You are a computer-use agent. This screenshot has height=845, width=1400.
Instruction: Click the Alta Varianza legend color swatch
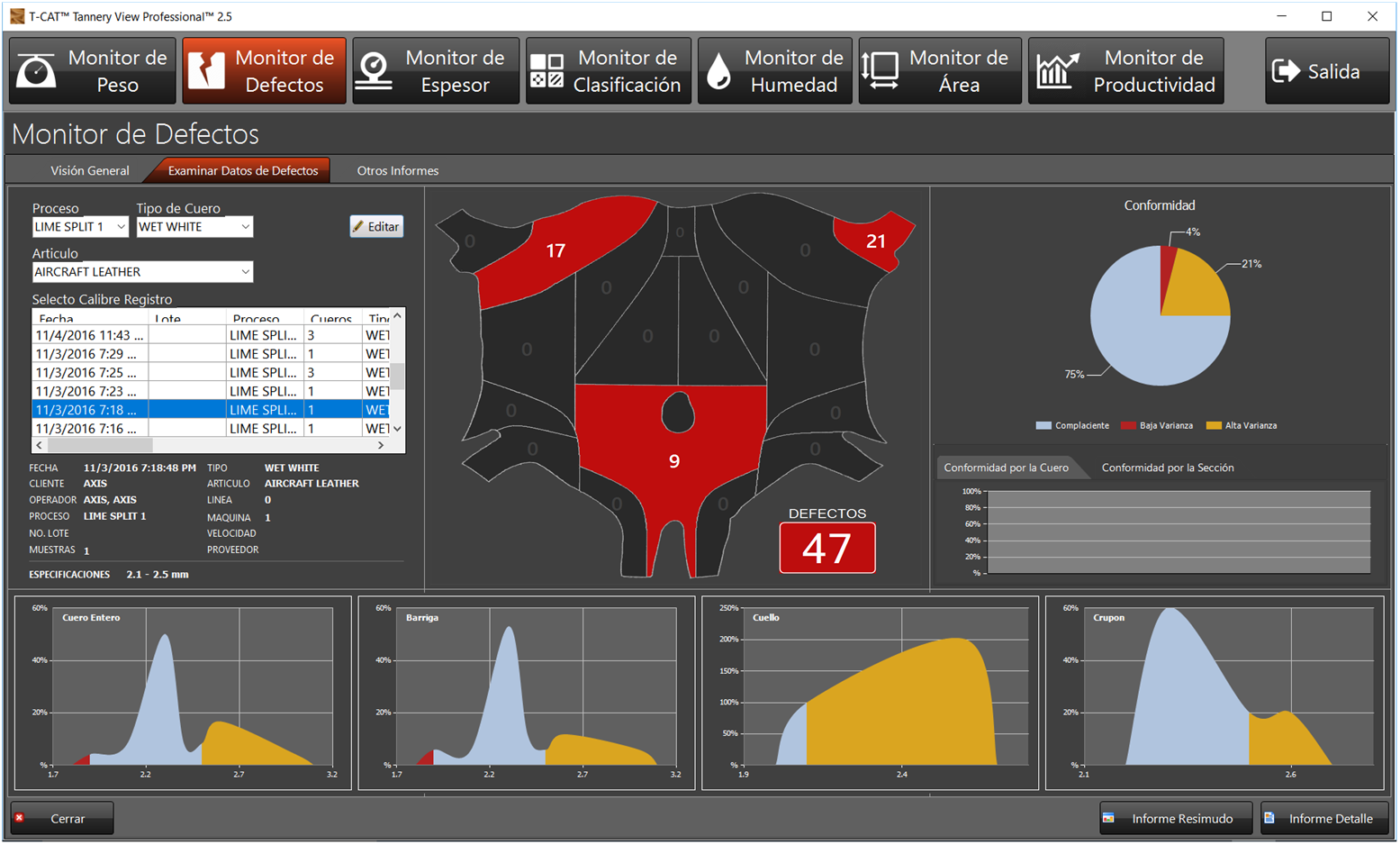point(1214,425)
